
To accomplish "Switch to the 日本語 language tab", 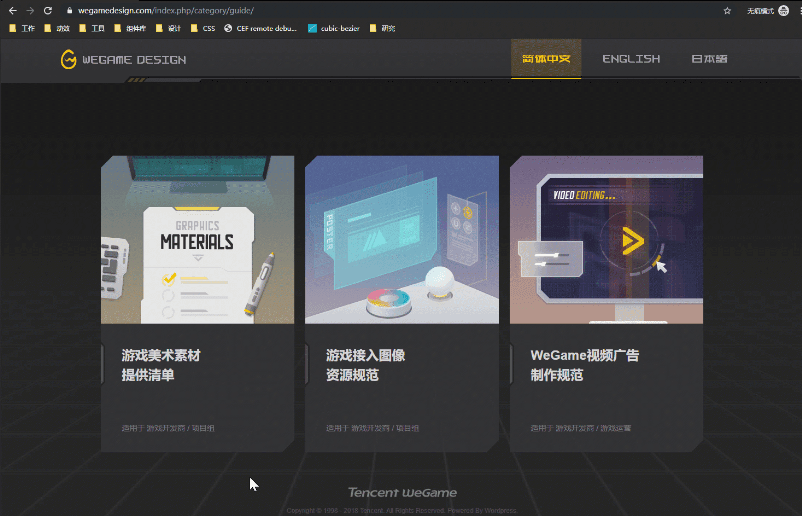I will coord(709,59).
